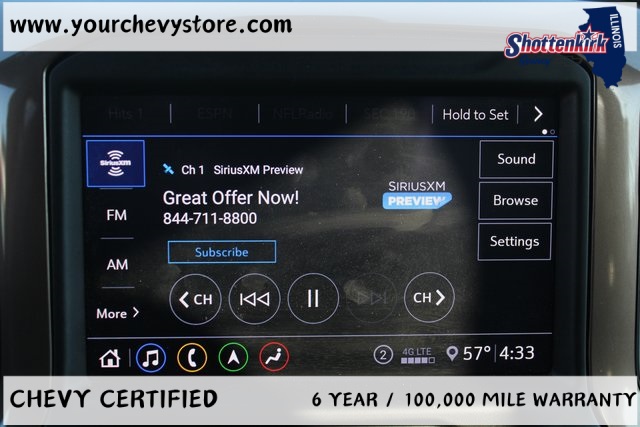Viewport: 640px width, 427px height.
Task: Advance to next channel
Action: (x=429, y=298)
